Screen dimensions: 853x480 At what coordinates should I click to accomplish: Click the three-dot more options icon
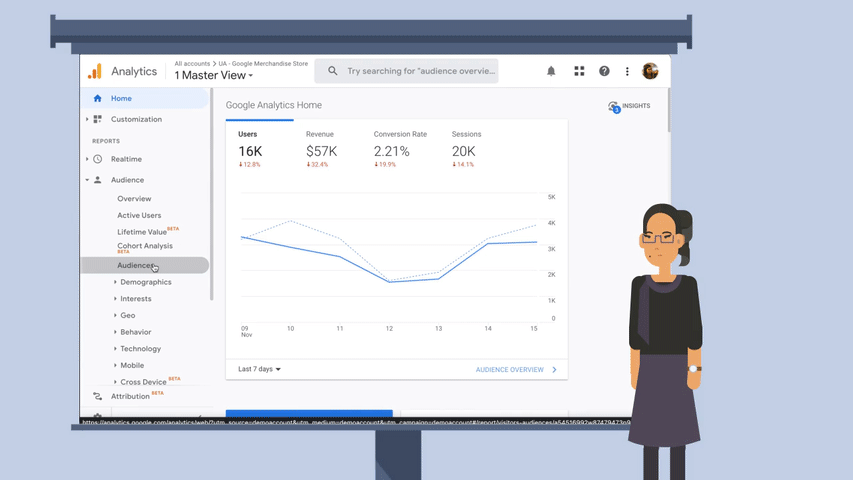click(x=627, y=71)
